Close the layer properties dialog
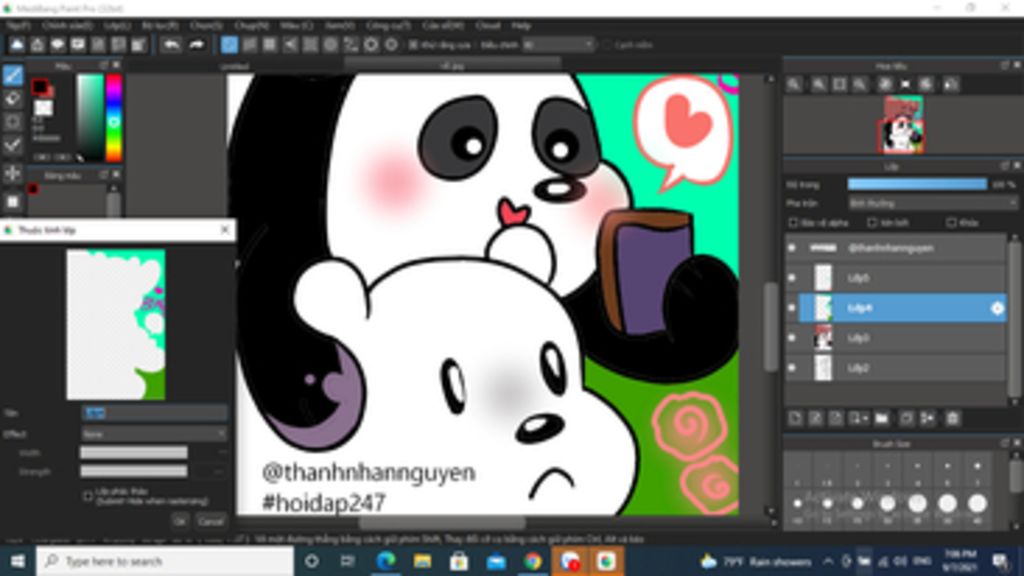The width and height of the screenshot is (1024, 576). click(x=225, y=230)
